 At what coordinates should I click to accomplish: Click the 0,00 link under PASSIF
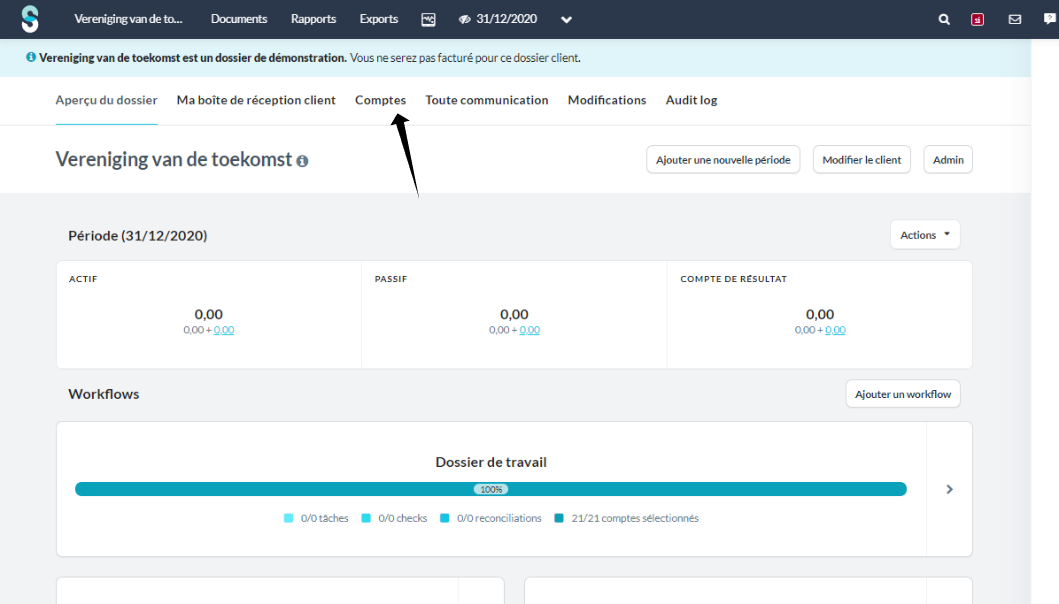[x=530, y=330]
